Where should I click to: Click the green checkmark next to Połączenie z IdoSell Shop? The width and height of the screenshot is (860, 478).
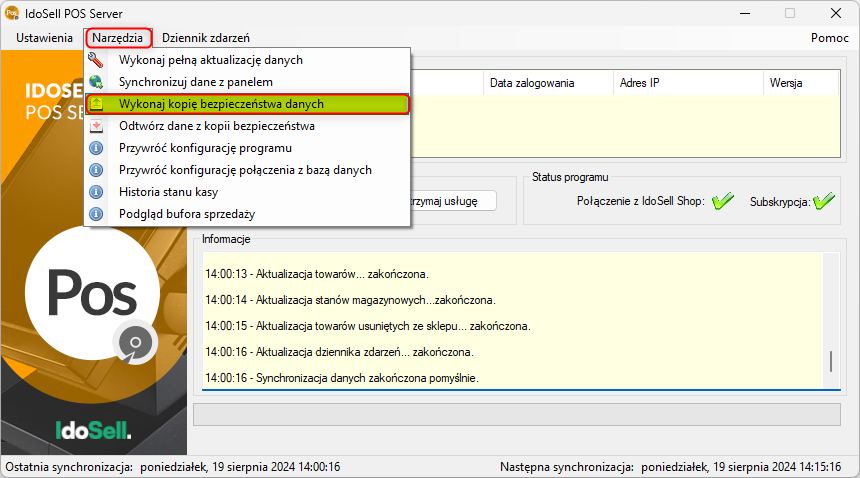pyautogui.click(x=723, y=201)
